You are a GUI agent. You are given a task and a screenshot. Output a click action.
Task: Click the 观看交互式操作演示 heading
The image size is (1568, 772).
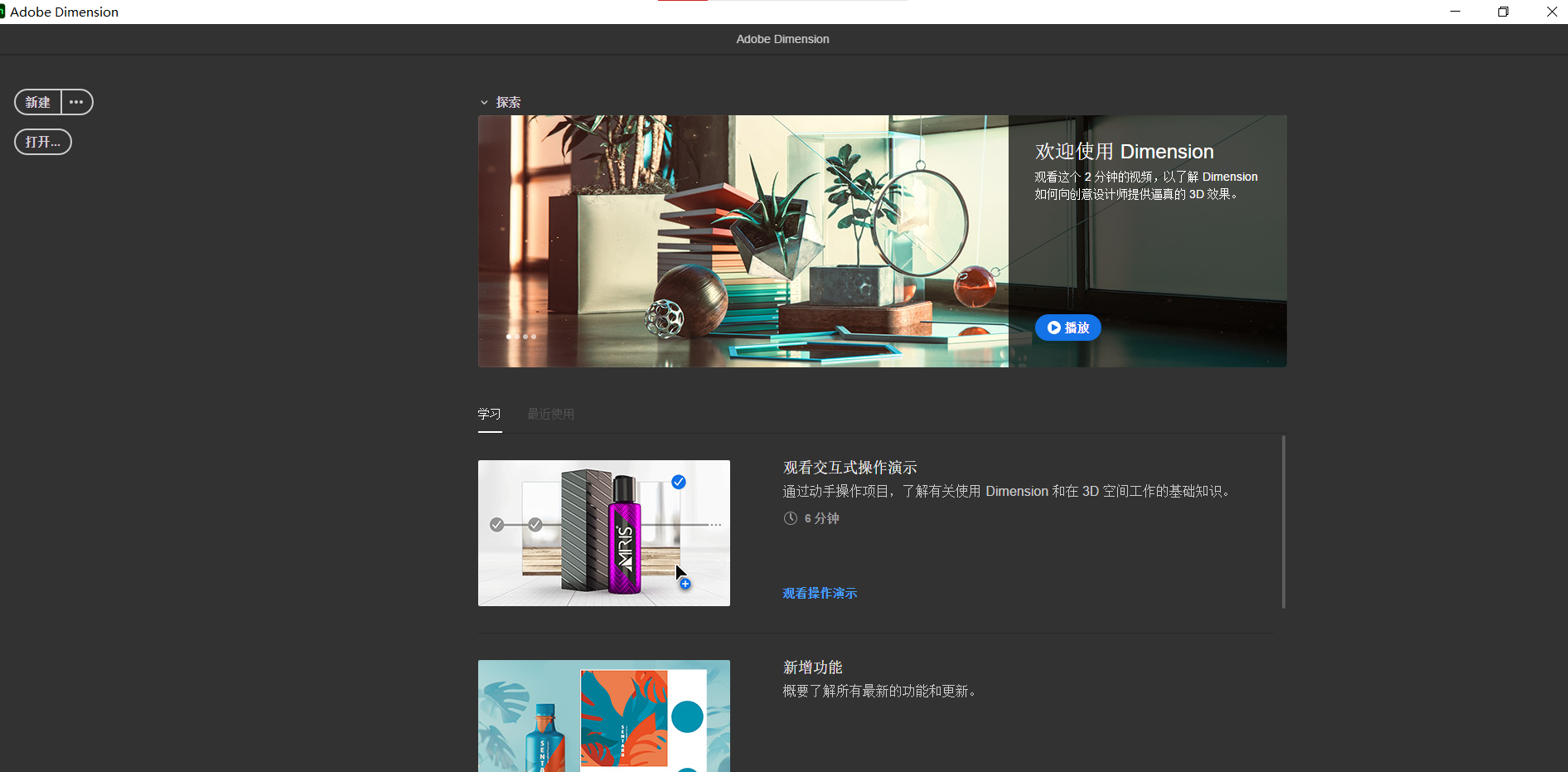850,468
